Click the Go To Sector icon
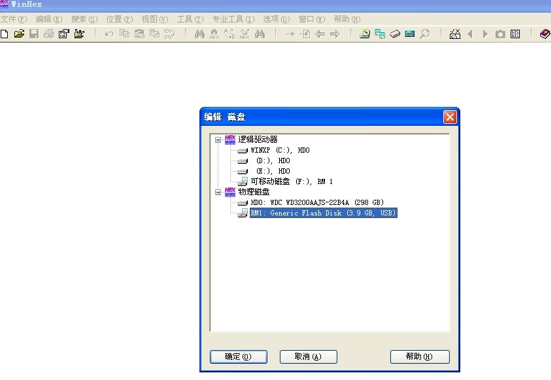551x380 pixels. tap(305, 34)
